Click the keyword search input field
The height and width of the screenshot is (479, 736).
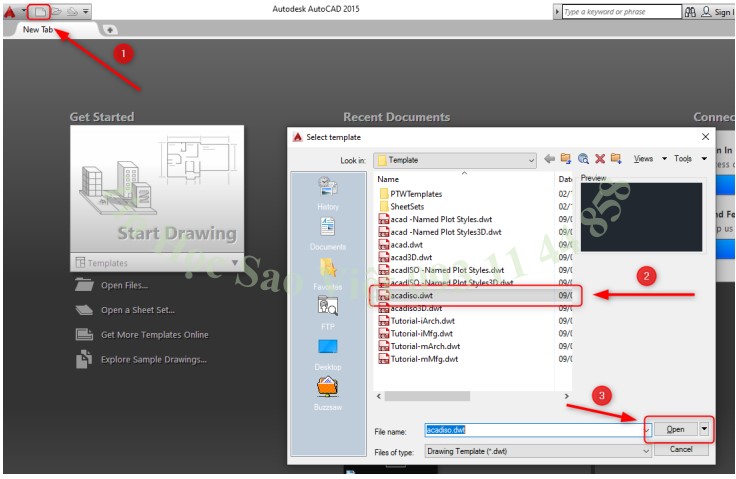point(621,12)
